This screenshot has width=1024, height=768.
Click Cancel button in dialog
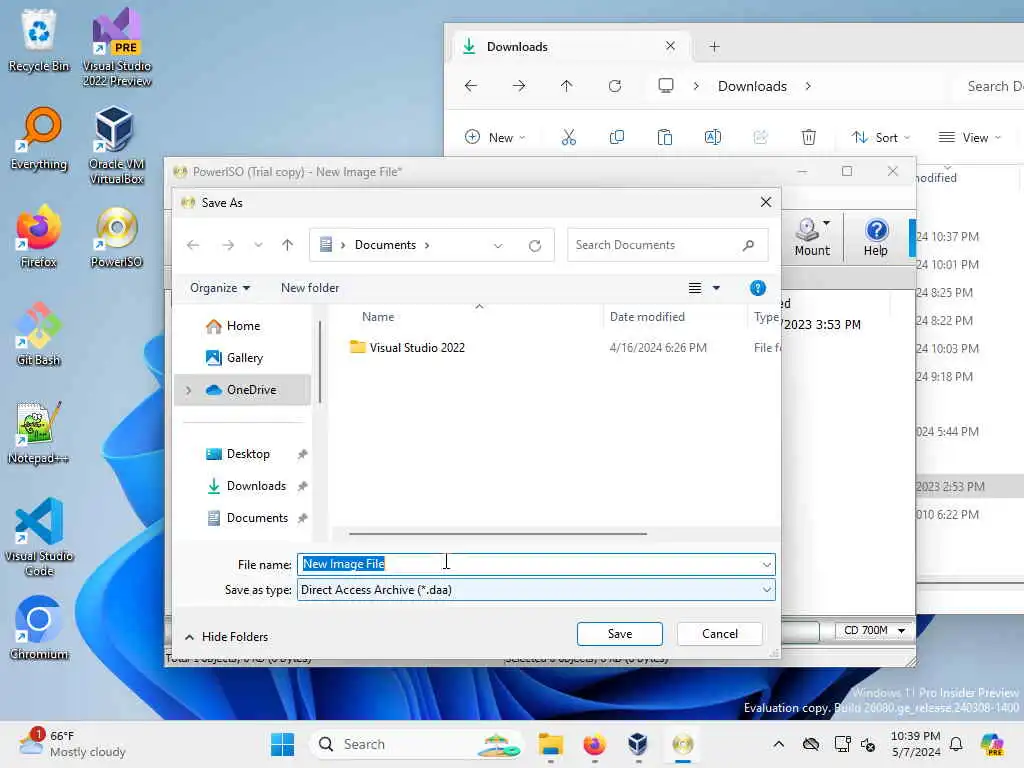(x=720, y=633)
